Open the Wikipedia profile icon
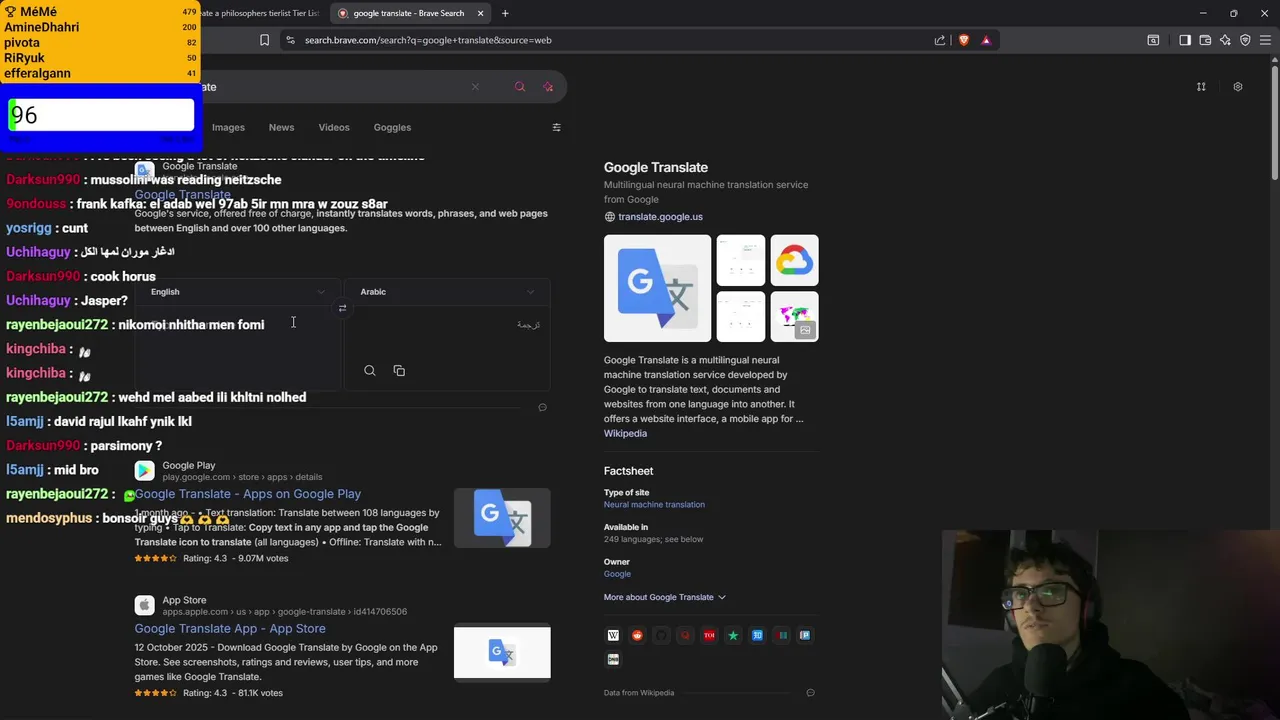 pos(613,635)
